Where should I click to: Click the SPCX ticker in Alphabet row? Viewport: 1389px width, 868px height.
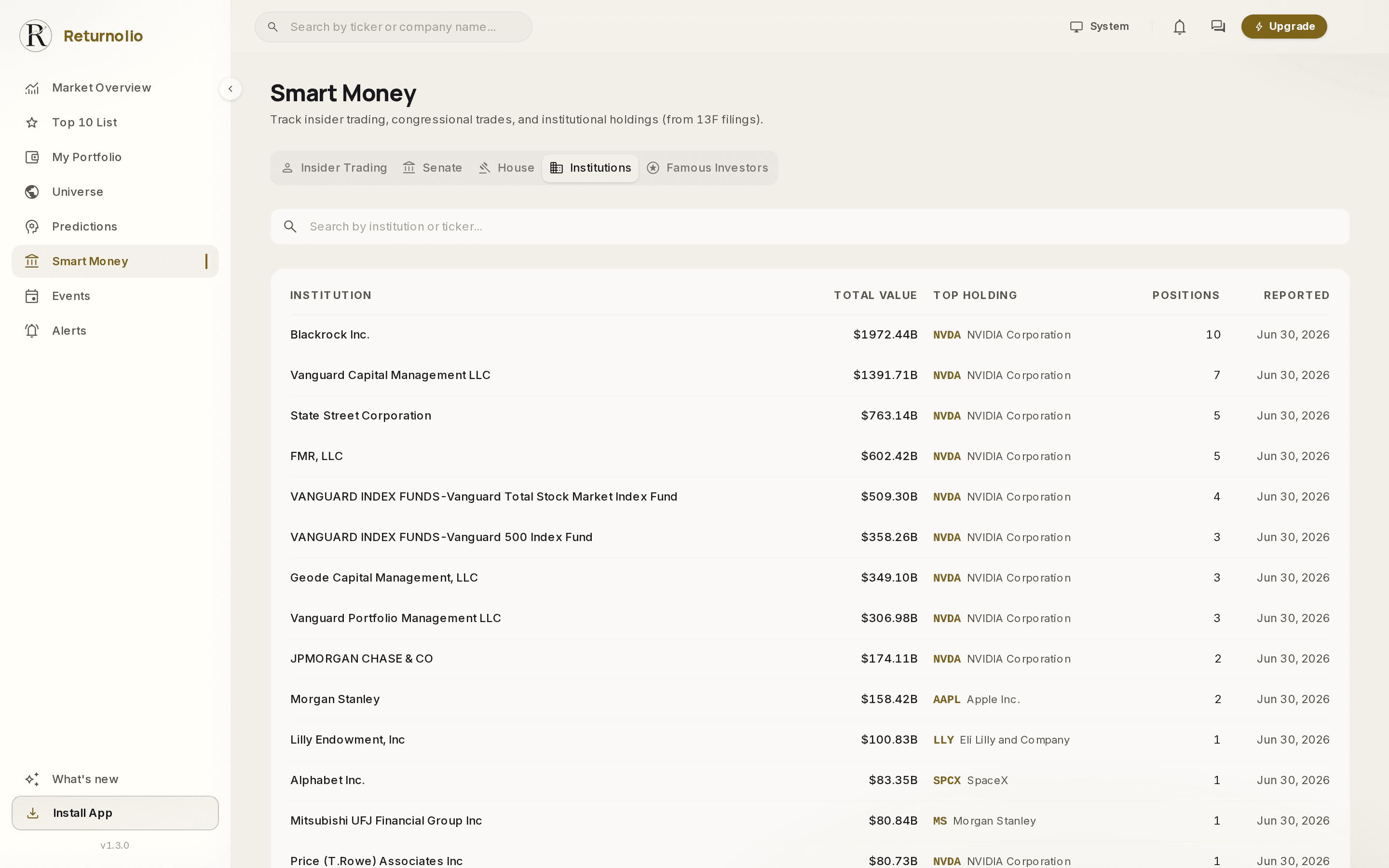coord(946,780)
